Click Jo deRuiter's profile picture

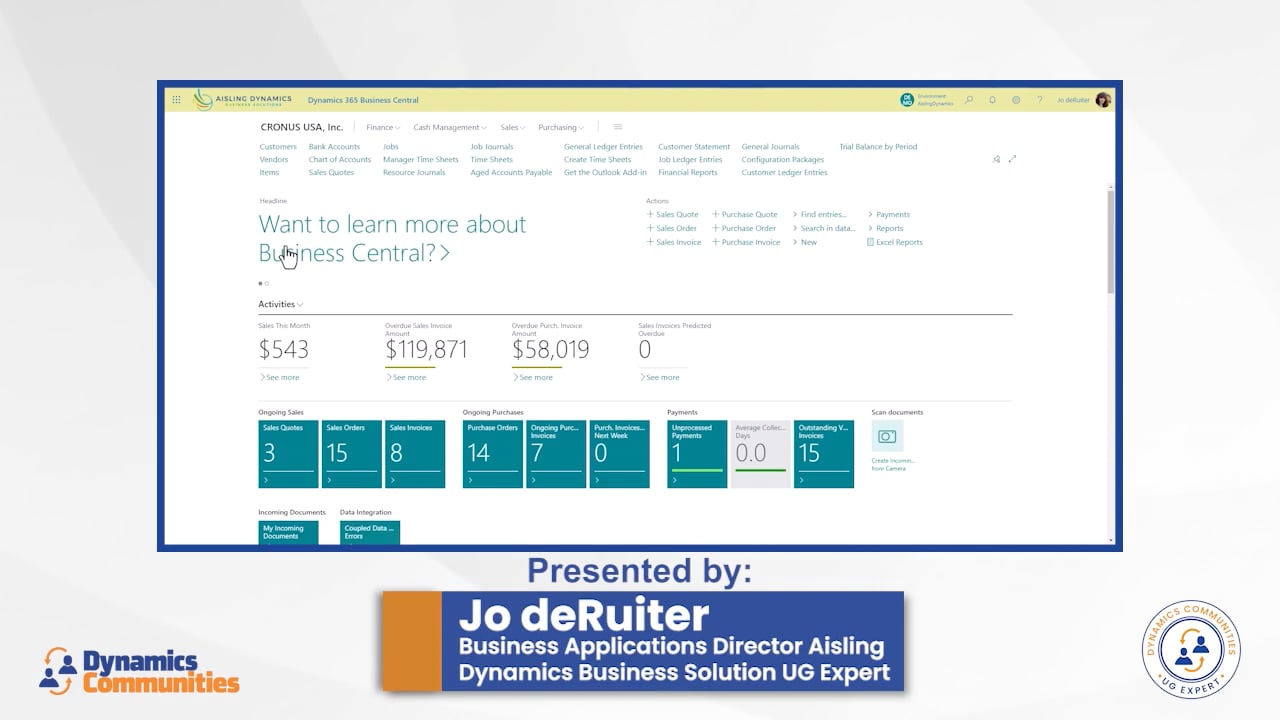1103,99
